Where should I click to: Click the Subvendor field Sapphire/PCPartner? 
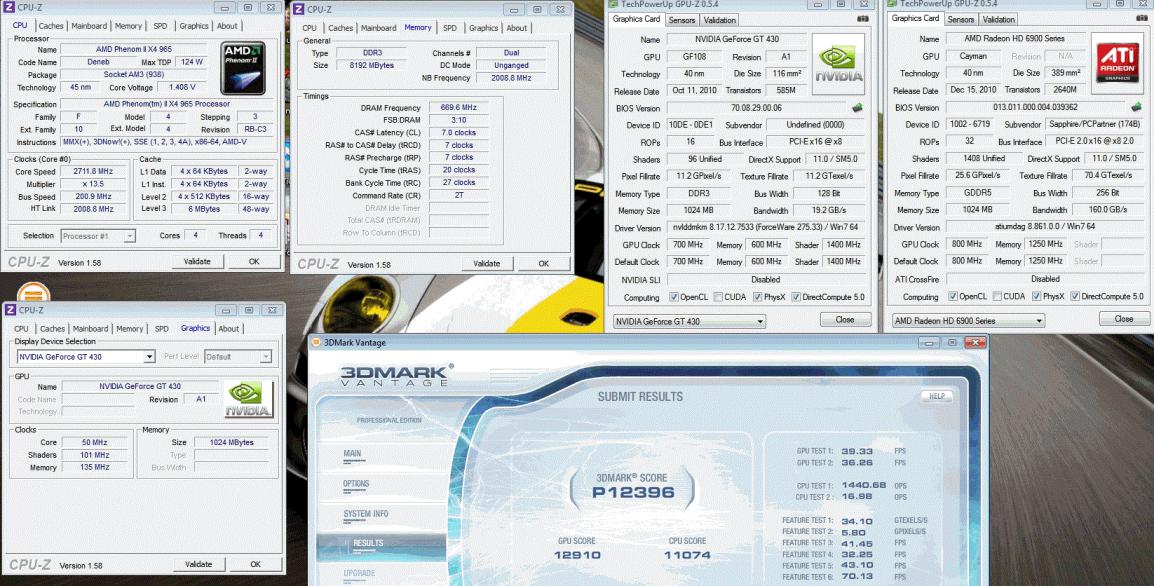coord(1092,124)
